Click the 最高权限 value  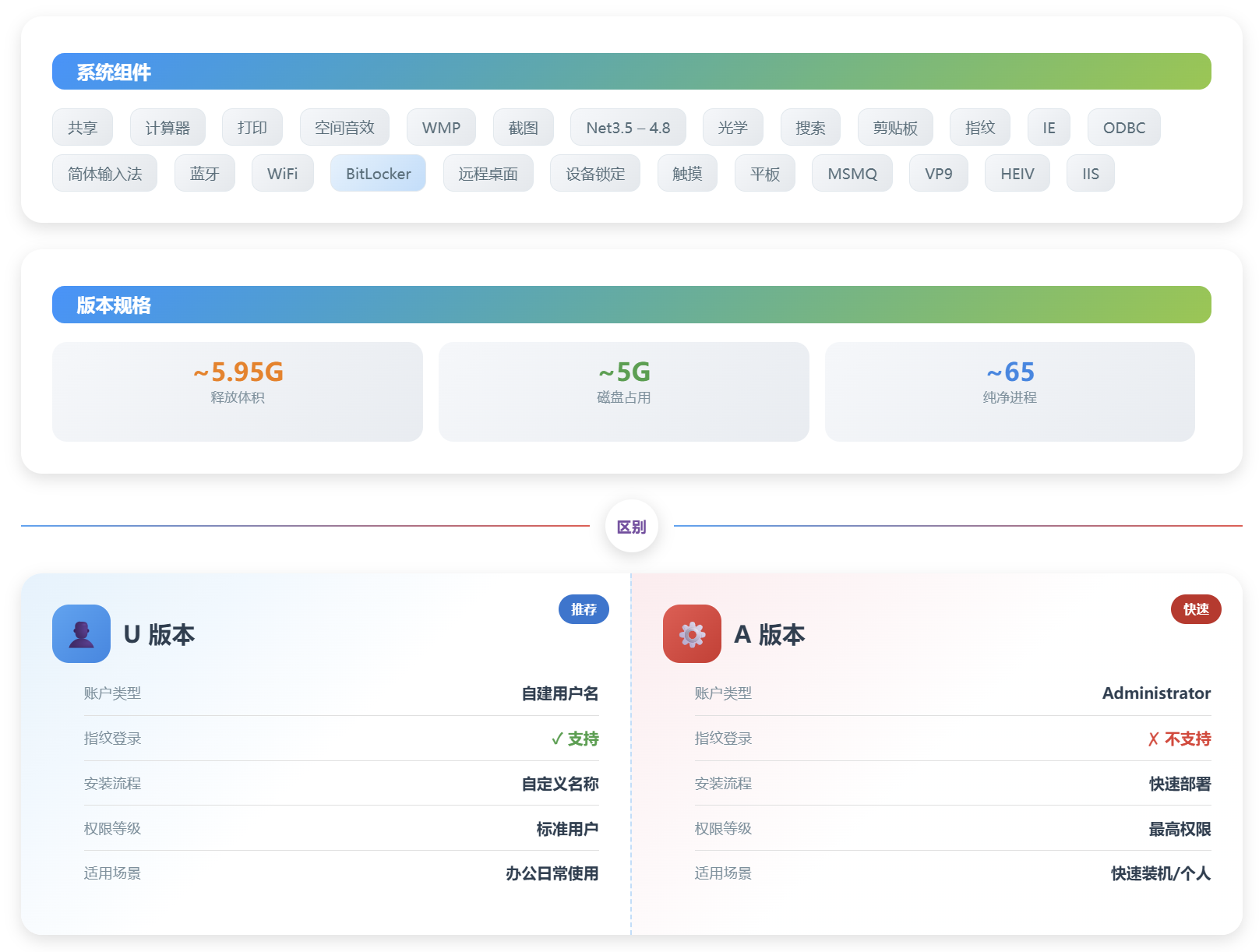(x=1180, y=829)
